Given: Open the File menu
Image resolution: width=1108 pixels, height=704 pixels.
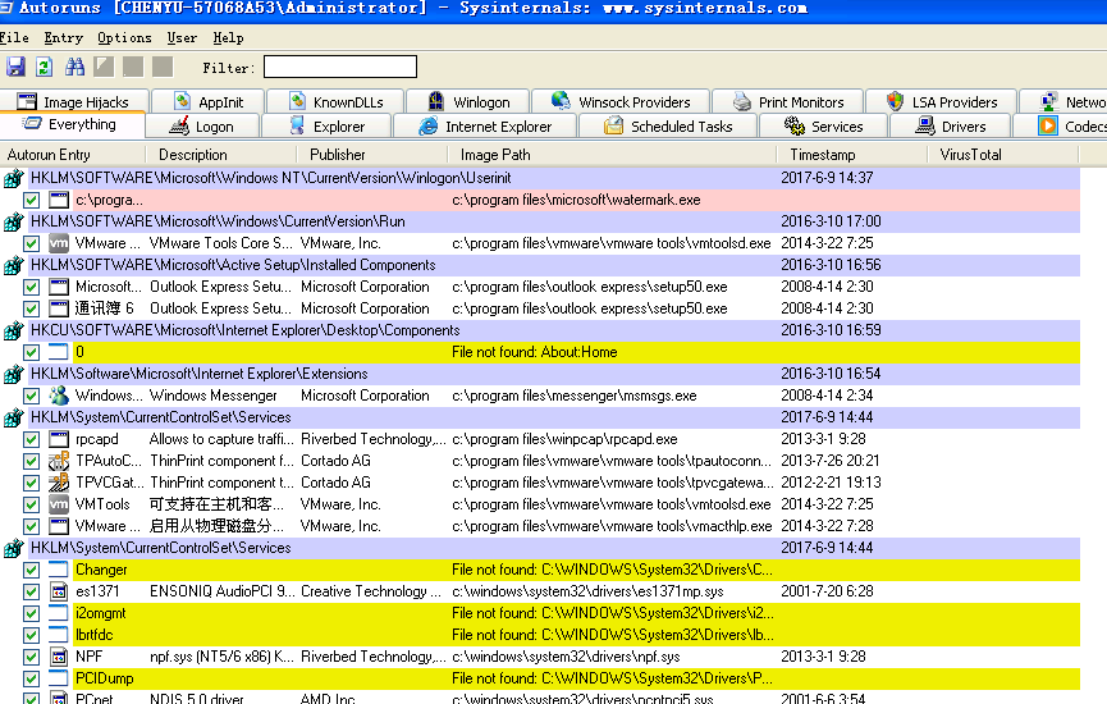Looking at the screenshot, I should (14, 38).
